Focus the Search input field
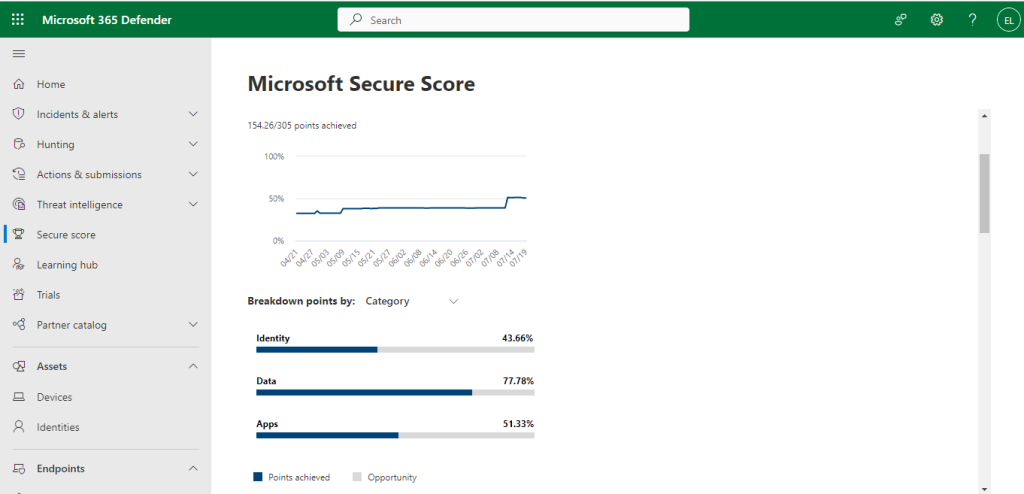Viewport: 1024px width, 494px height. [513, 20]
